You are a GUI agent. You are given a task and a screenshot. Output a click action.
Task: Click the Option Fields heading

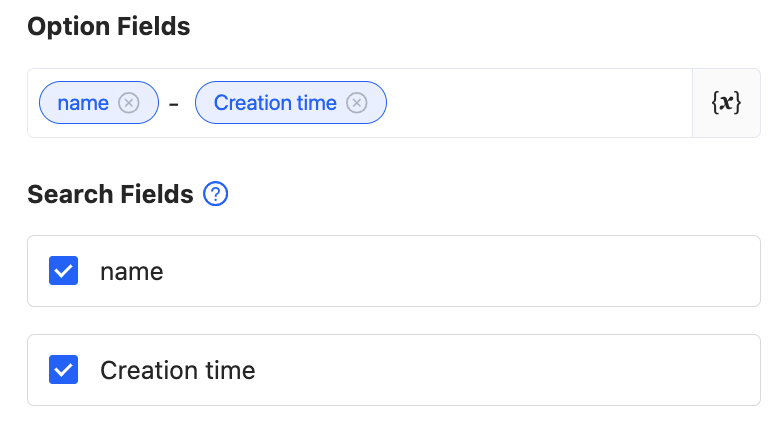(x=108, y=27)
